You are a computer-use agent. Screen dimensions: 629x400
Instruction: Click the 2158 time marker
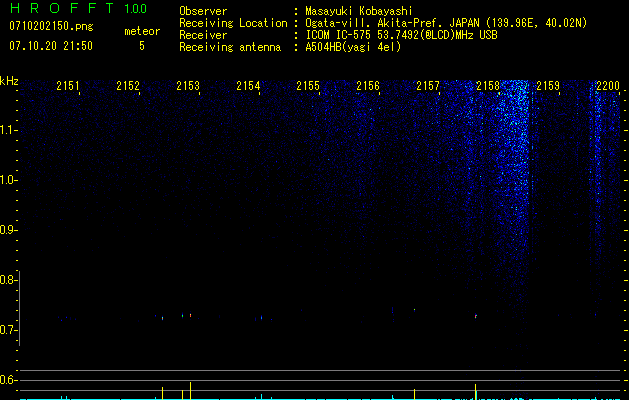[x=488, y=86]
